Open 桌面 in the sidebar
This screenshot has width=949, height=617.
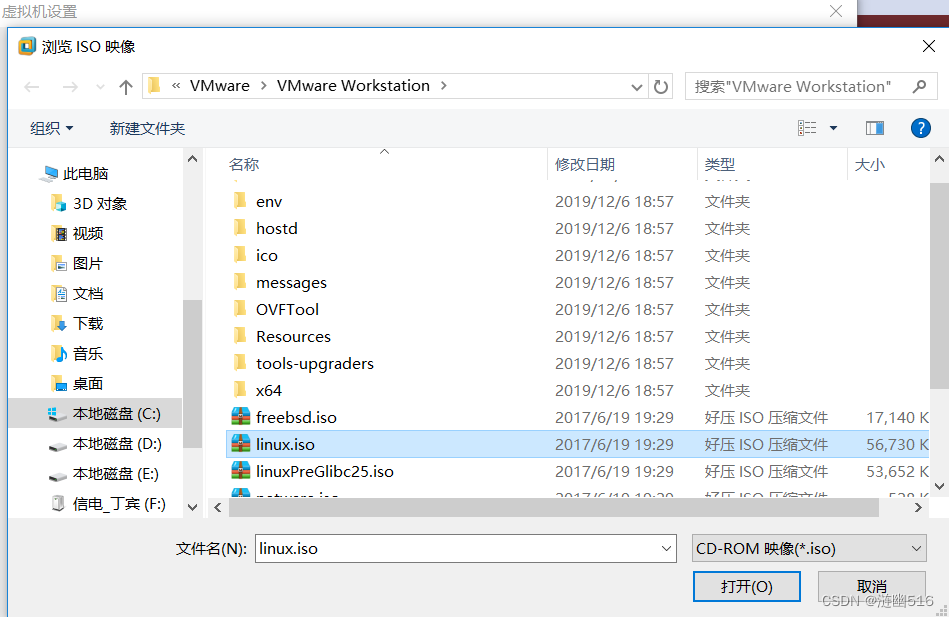[x=77, y=384]
